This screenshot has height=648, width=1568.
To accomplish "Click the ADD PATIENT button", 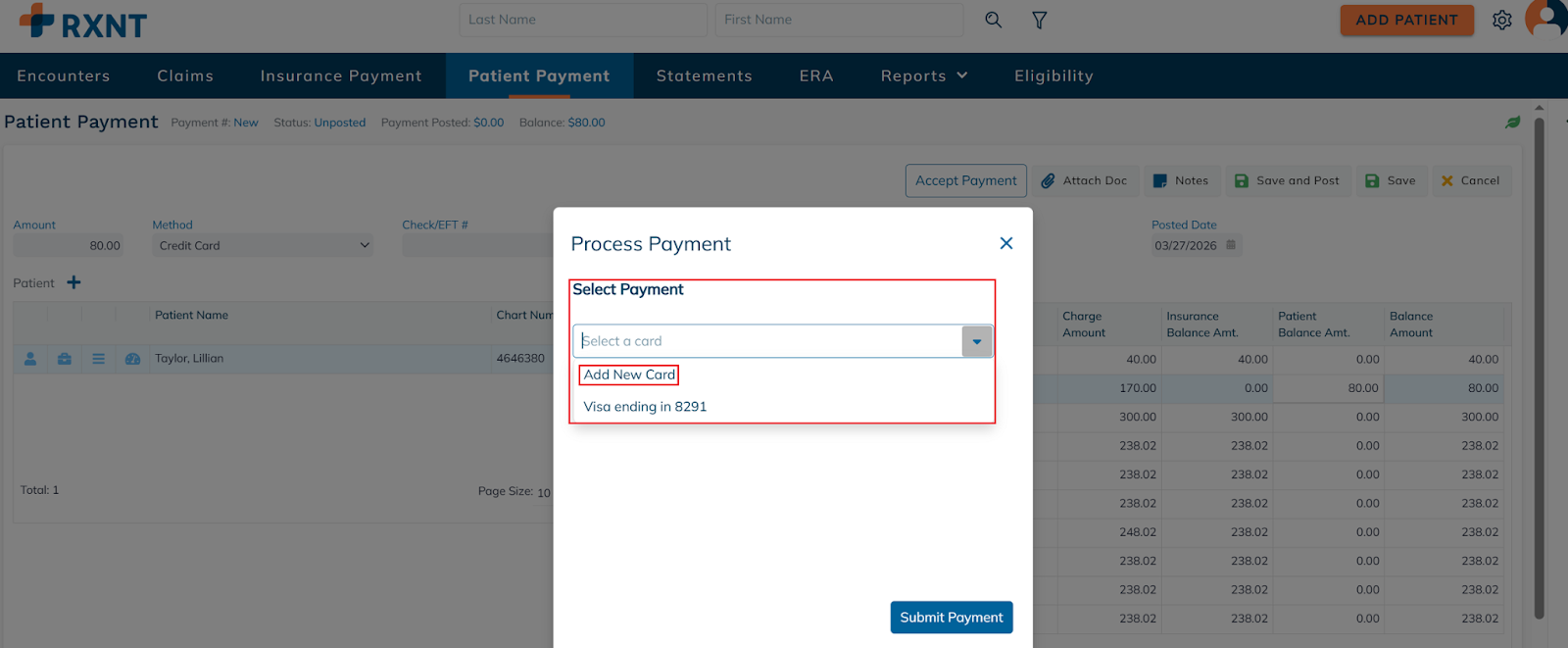I will point(1406,20).
